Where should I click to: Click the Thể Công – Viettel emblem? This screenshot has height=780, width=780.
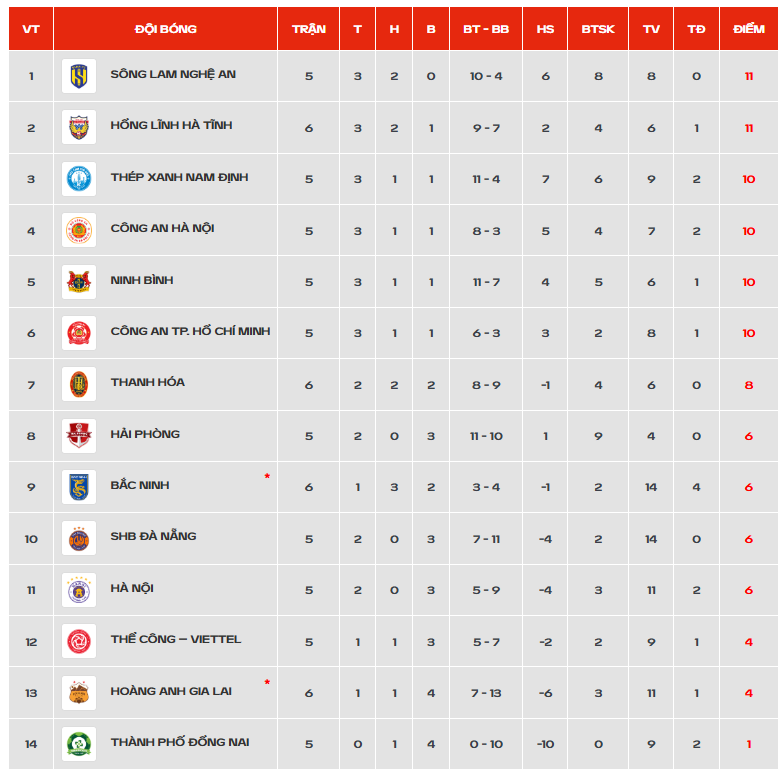(x=79, y=642)
